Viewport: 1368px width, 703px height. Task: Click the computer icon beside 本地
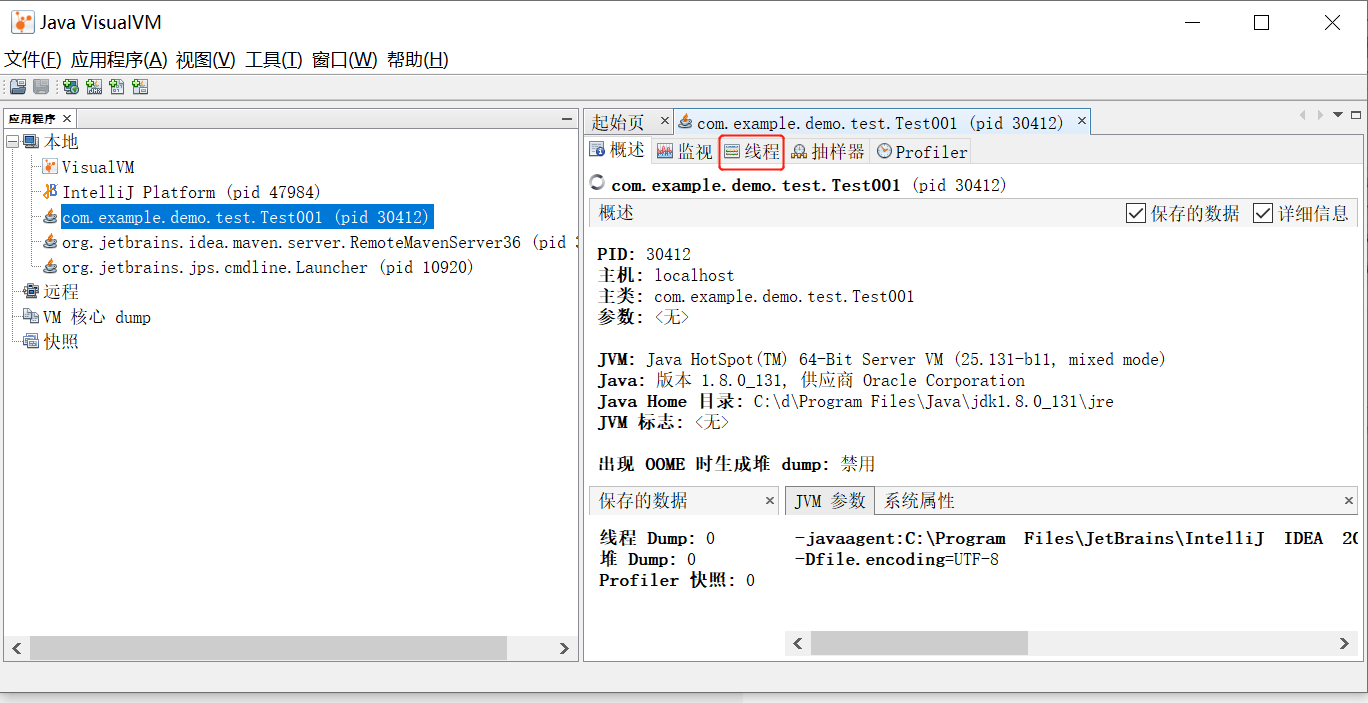click(x=31, y=142)
